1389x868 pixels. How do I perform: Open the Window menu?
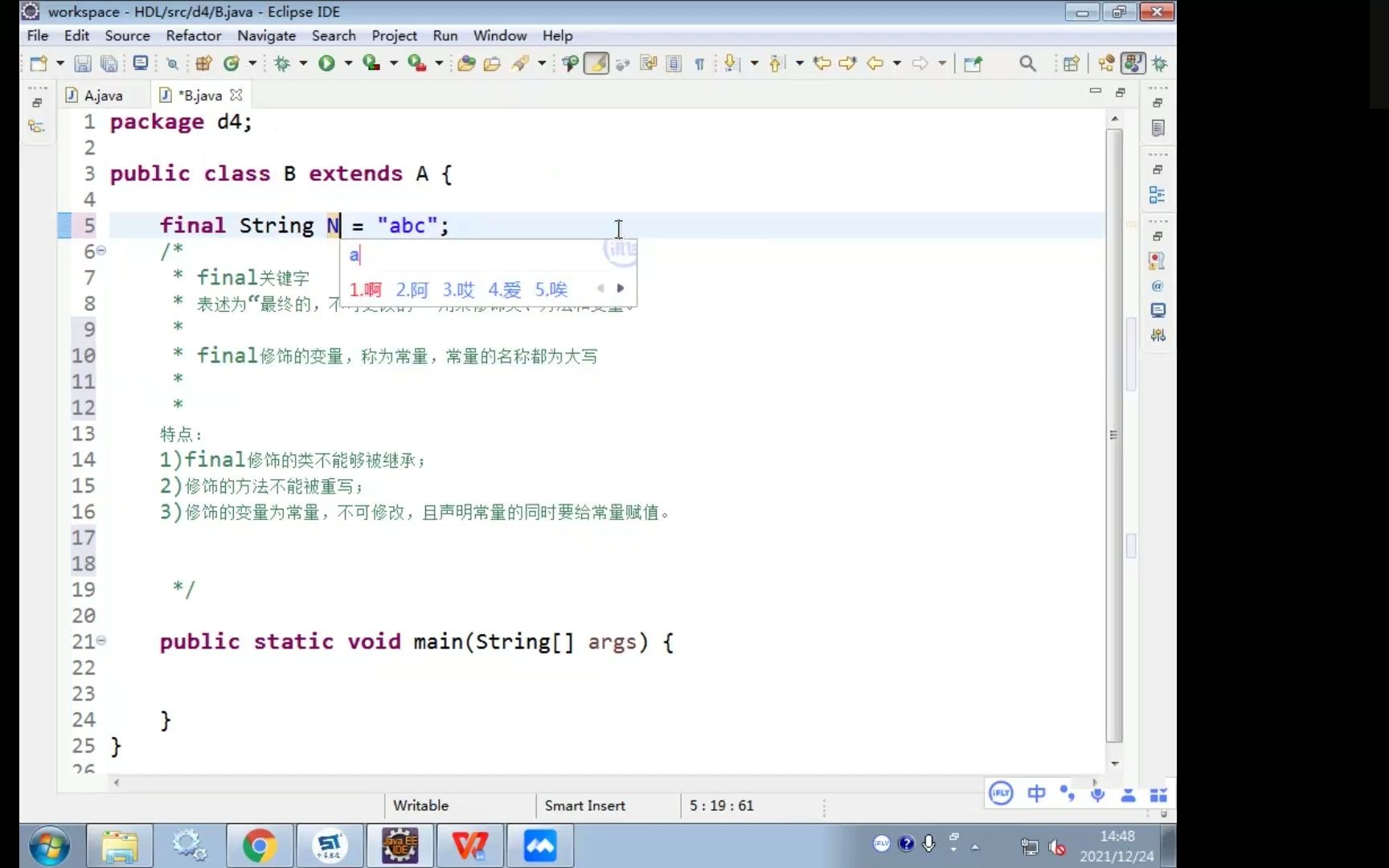click(500, 35)
